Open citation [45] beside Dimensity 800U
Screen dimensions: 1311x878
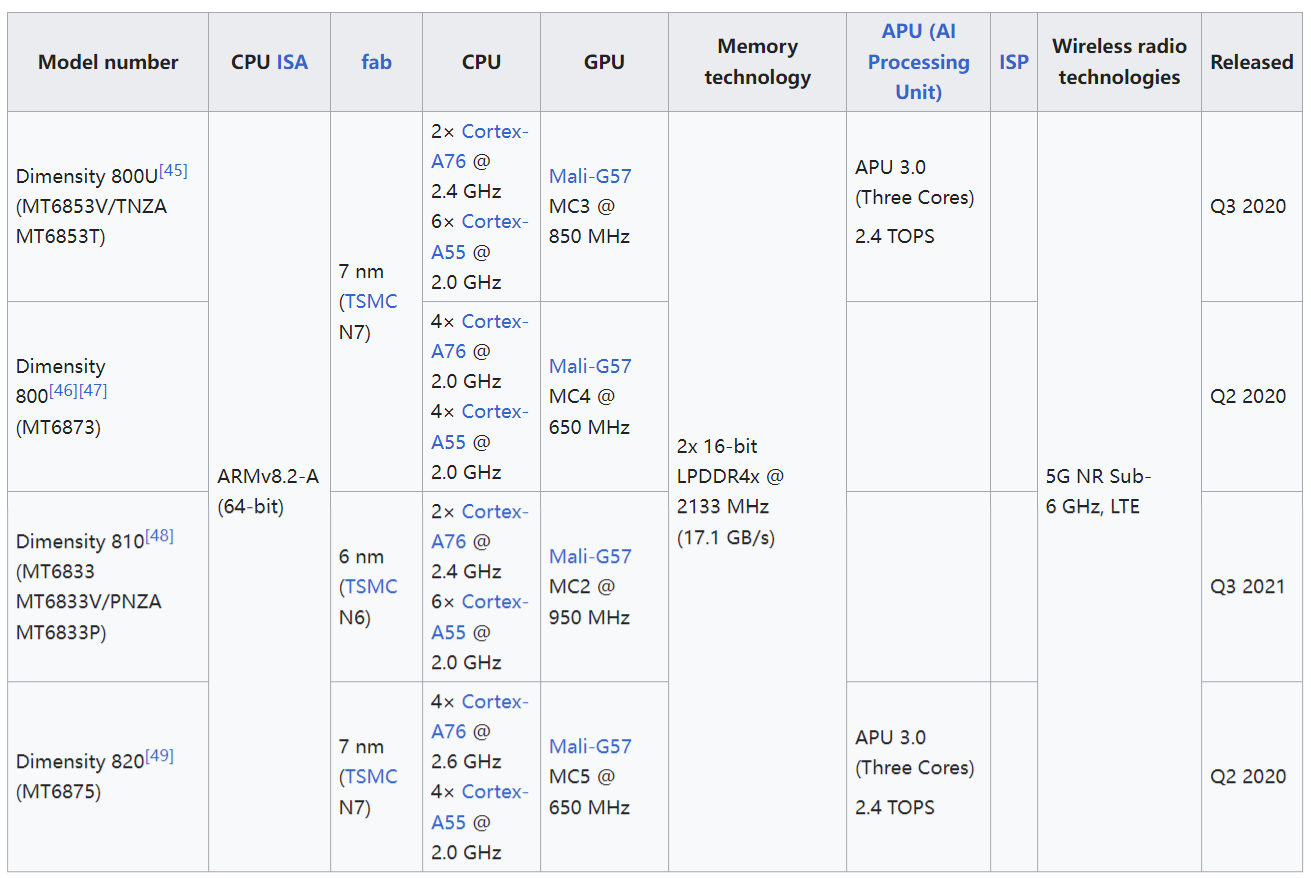[x=173, y=171]
